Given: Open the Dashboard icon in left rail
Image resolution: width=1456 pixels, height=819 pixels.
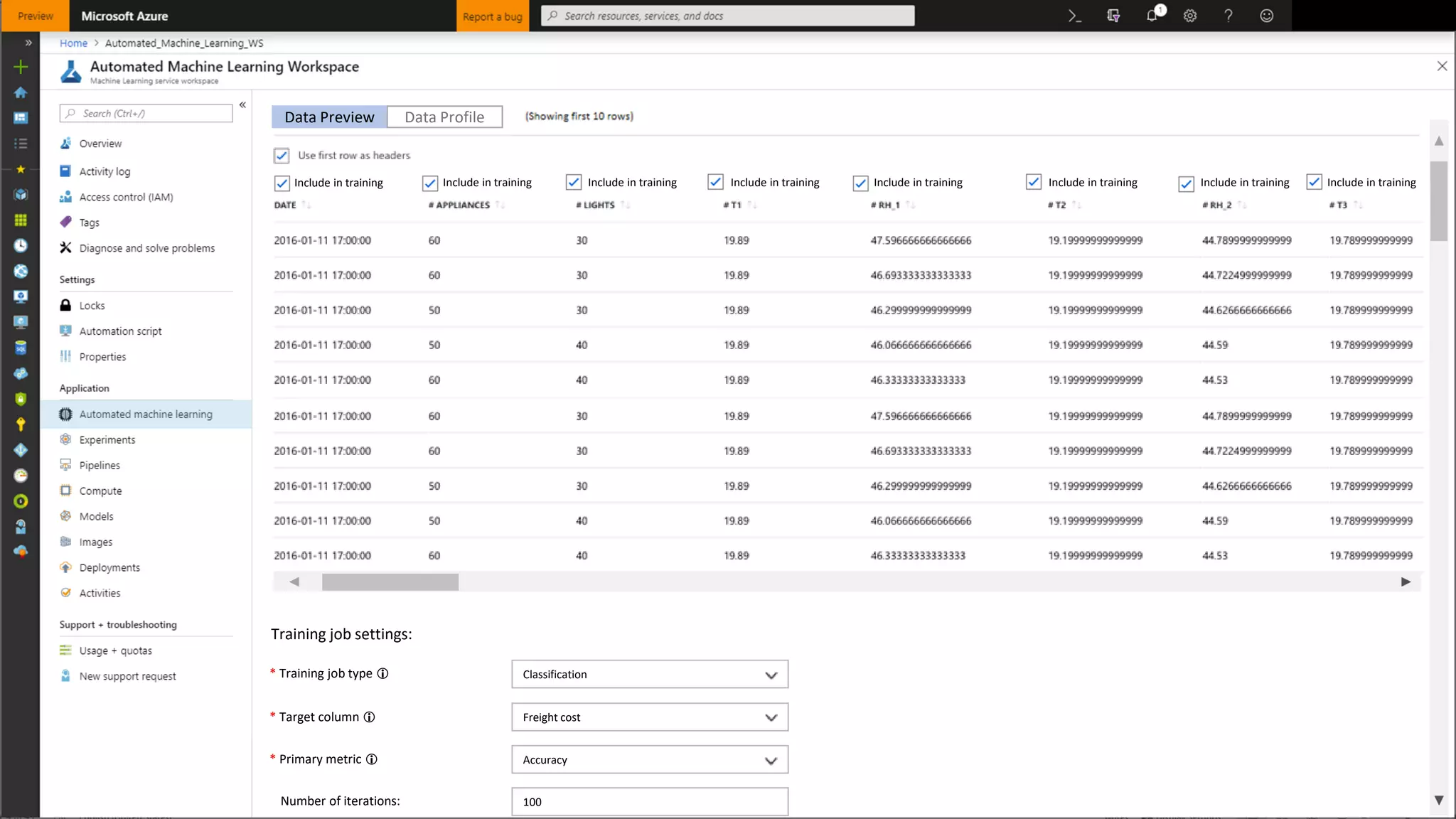Looking at the screenshot, I should coord(21,118).
